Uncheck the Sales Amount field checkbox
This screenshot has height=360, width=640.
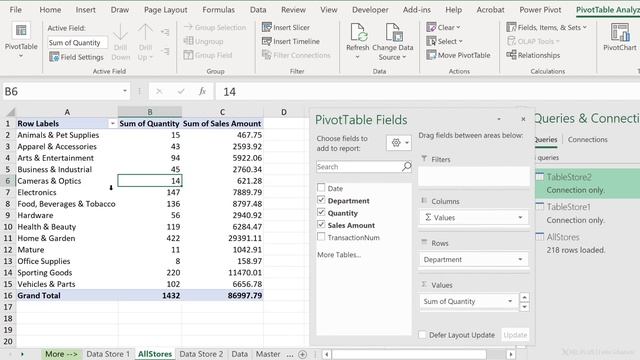321,224
